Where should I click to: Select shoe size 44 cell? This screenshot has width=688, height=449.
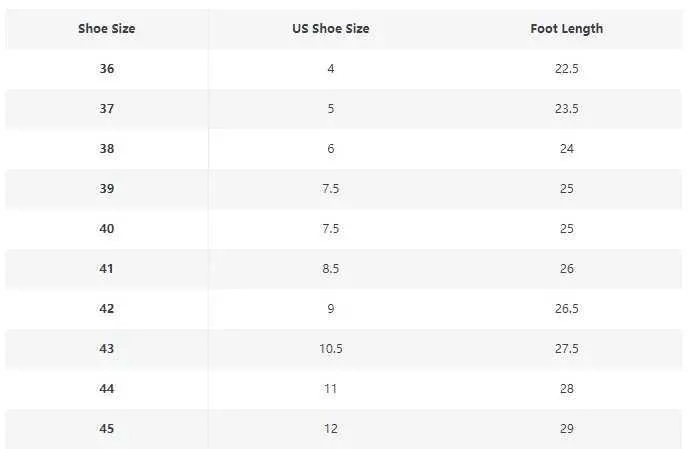(x=107, y=388)
